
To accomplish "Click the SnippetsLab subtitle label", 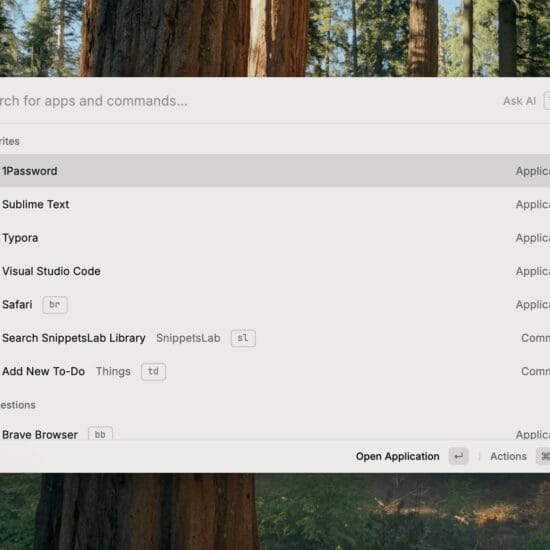I will (188, 338).
